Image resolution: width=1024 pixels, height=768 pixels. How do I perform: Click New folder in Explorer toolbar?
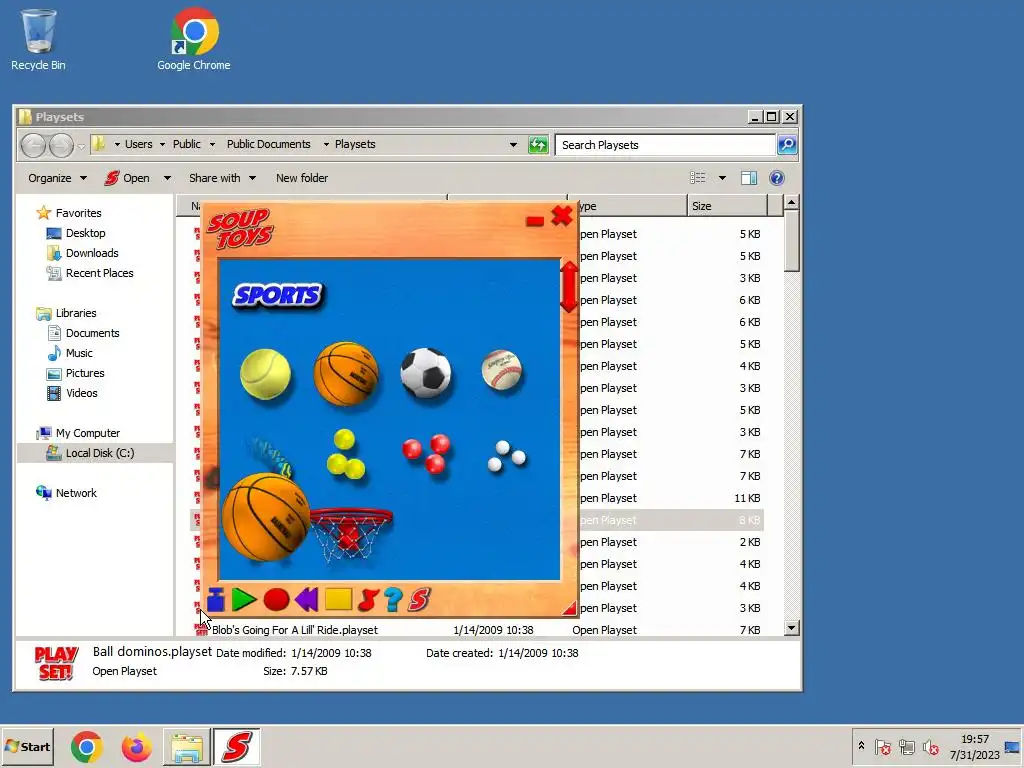click(x=302, y=178)
